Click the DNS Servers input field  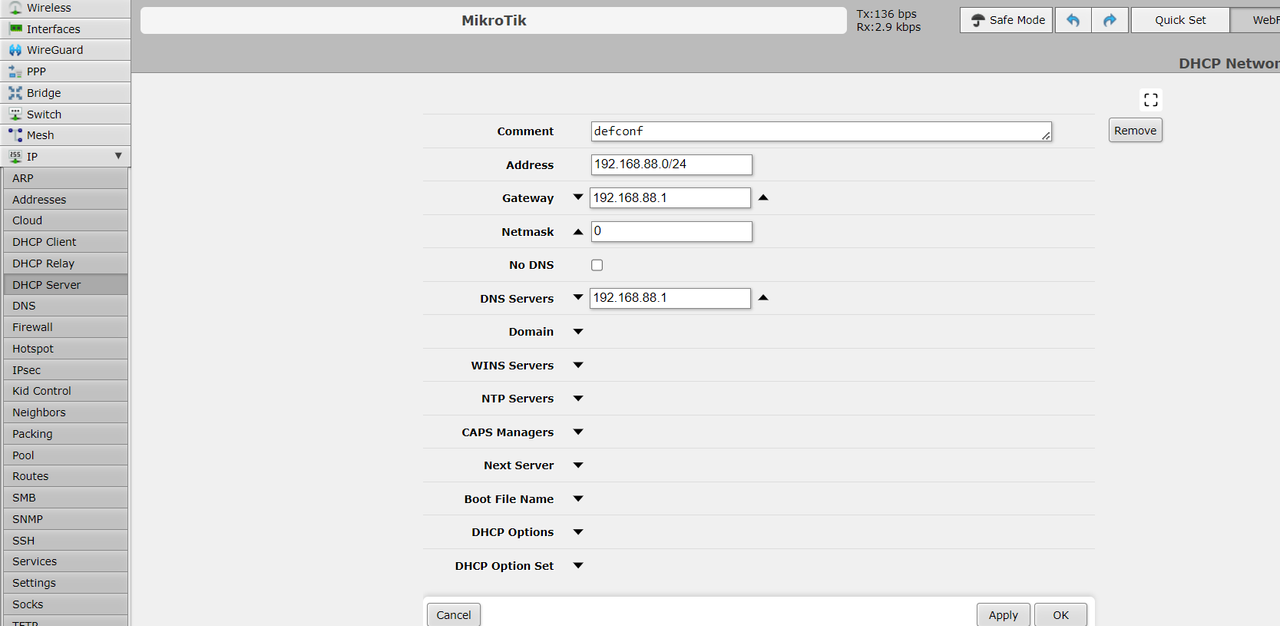click(x=671, y=298)
